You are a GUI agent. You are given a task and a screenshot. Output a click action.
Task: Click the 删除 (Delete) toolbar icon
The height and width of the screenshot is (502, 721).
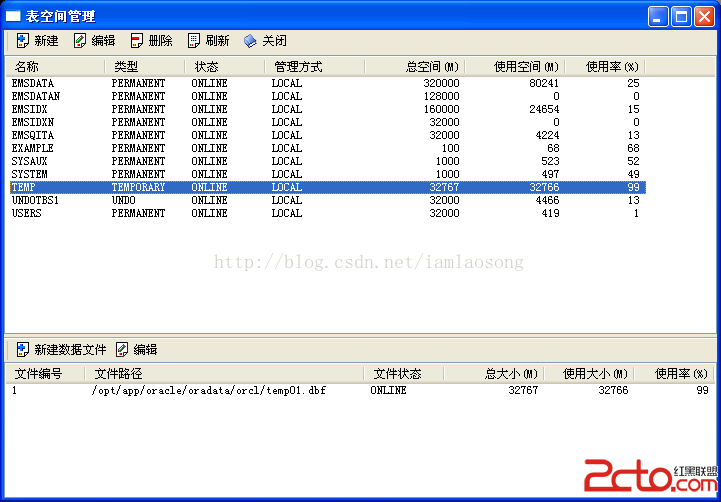coord(137,40)
